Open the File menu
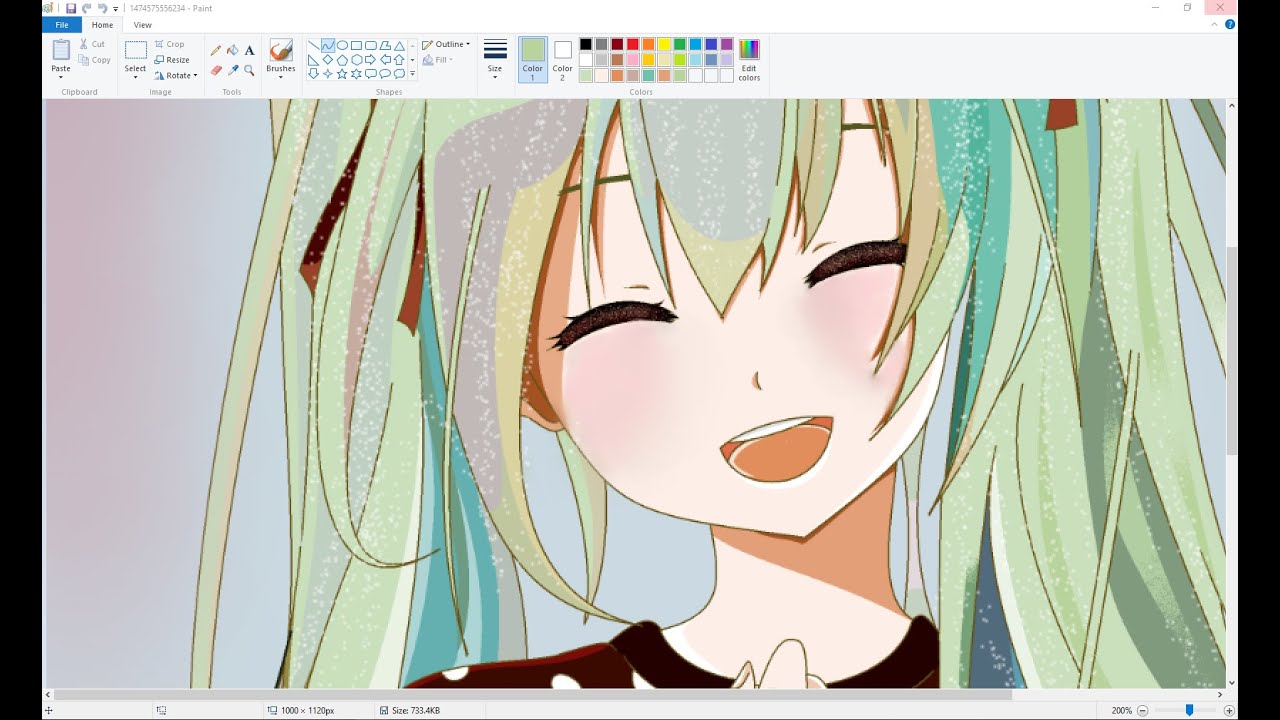1280x720 pixels. [62, 25]
